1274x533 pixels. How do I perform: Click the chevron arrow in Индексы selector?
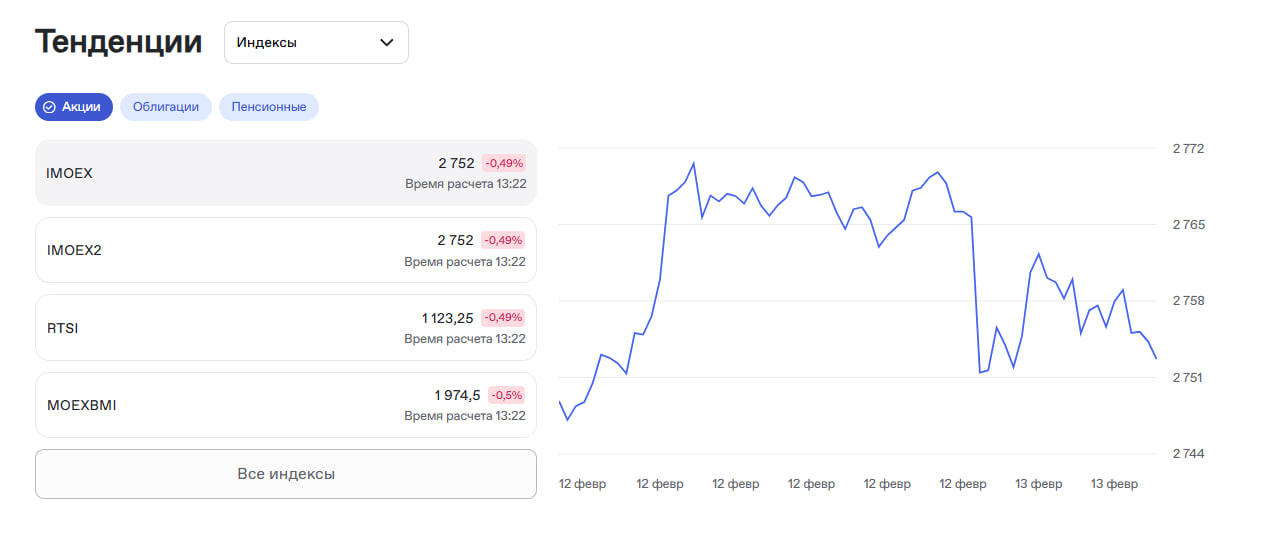387,43
